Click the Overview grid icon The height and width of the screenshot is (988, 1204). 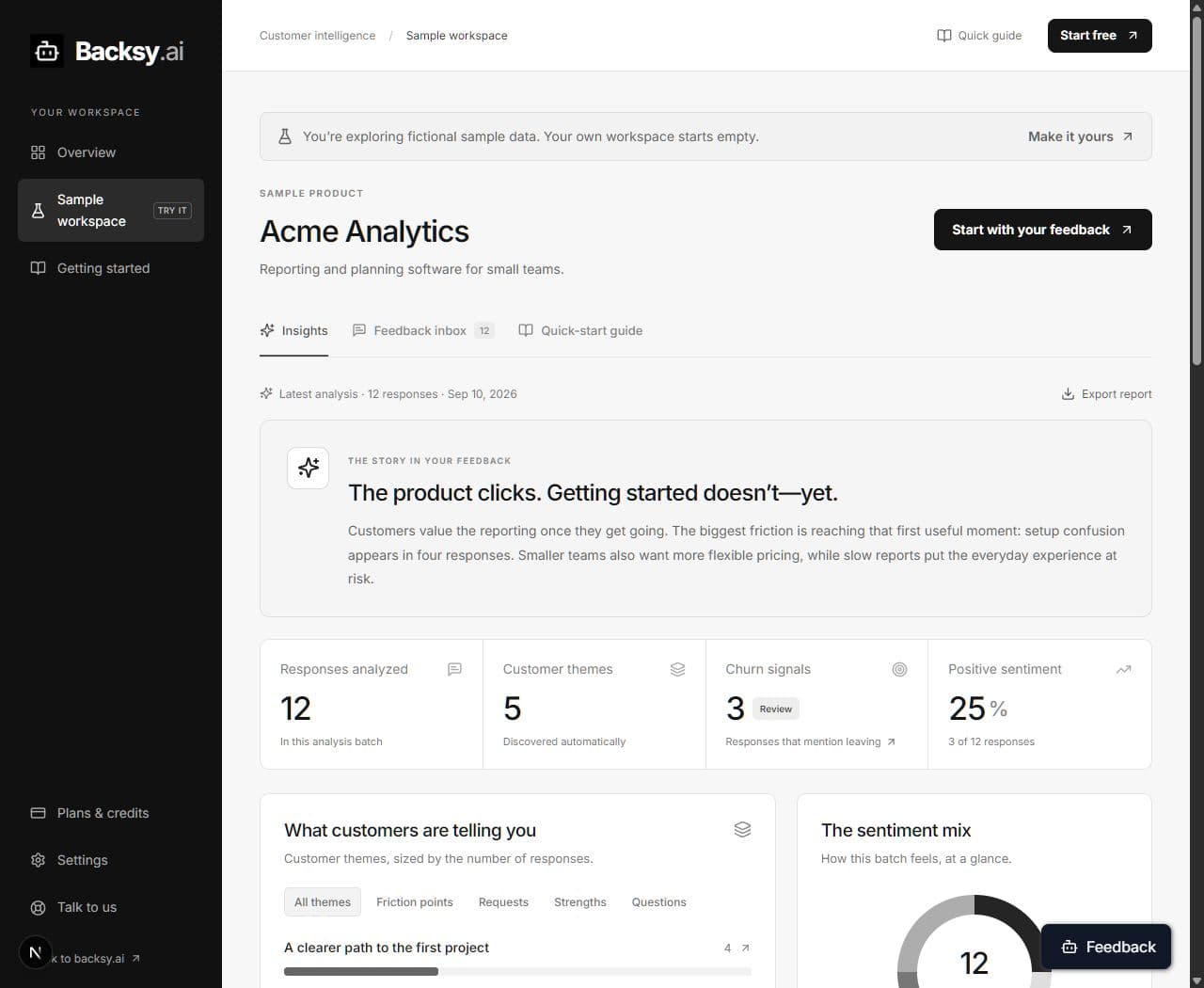click(38, 152)
